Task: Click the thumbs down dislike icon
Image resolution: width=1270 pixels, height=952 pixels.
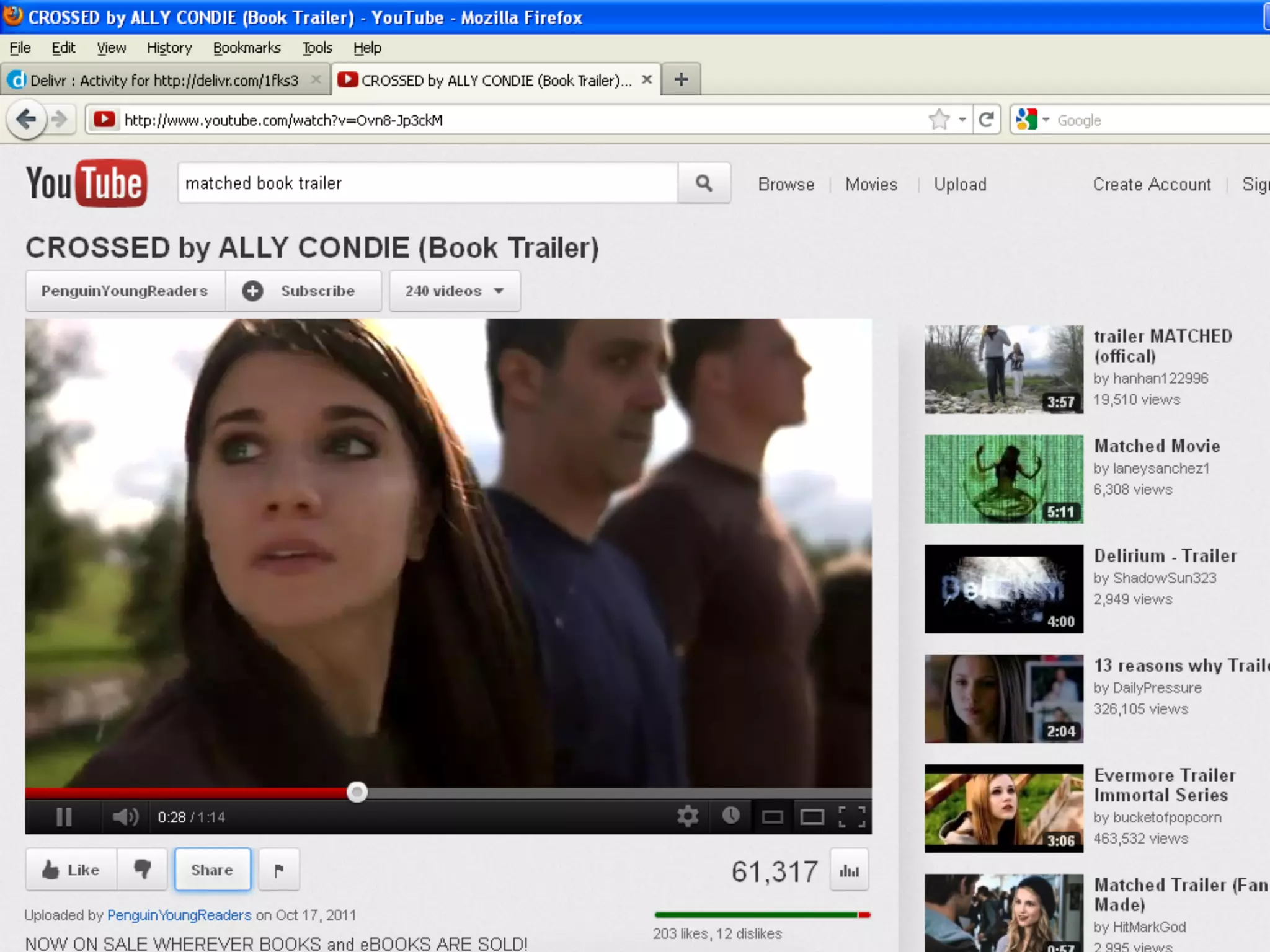Action: [143, 870]
